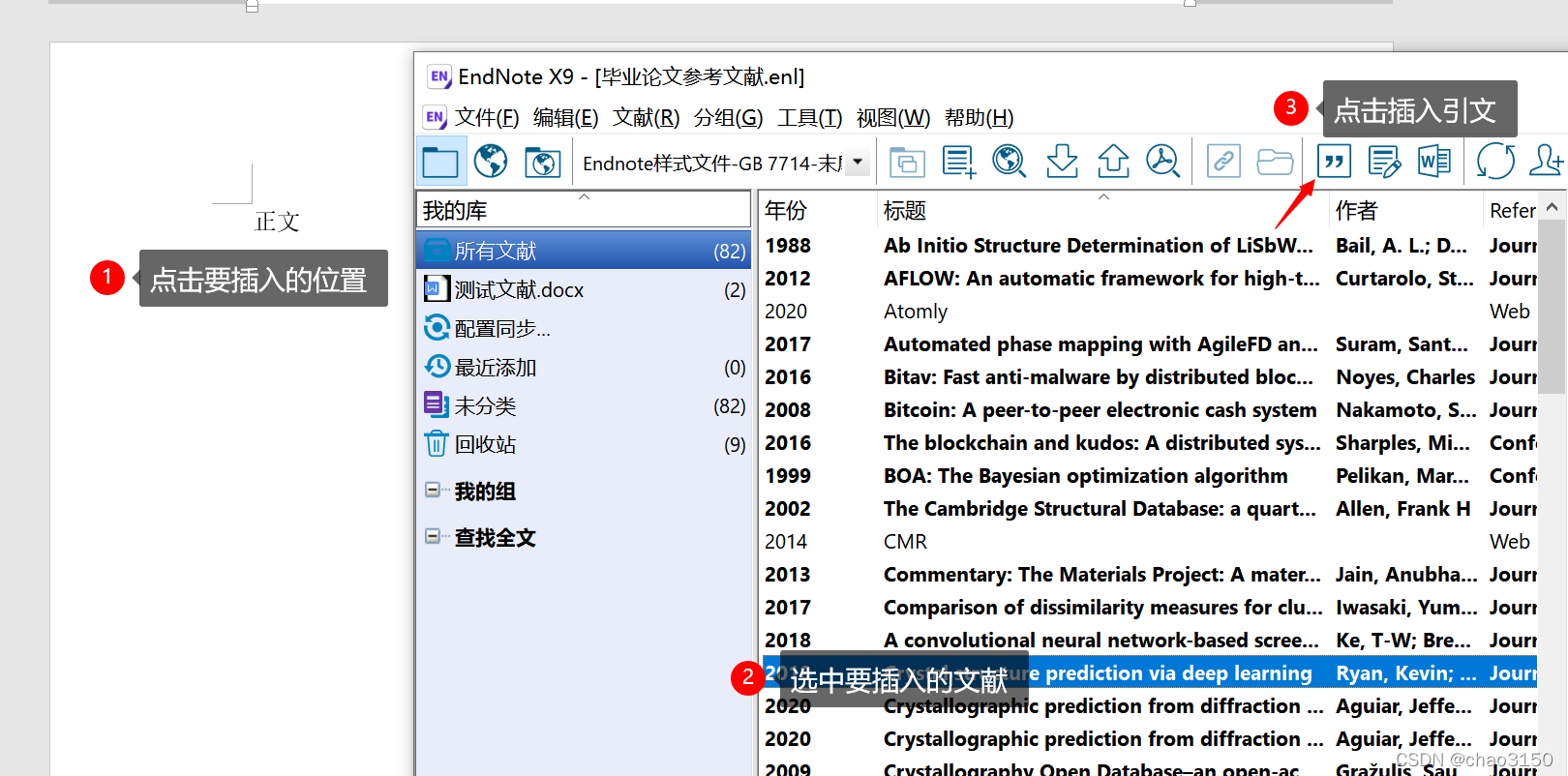Collapse the 查找全文 group set
Screen dimensions: 1568x776
tap(433, 536)
